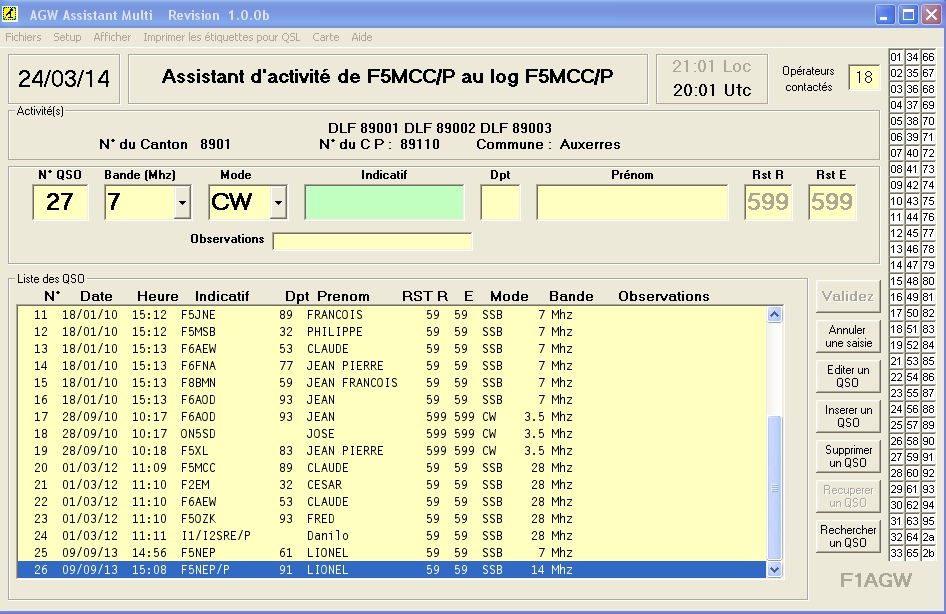The width and height of the screenshot is (946, 614).
Task: Select QSO row 16 F6AOD JEAN
Action: pos(392,399)
